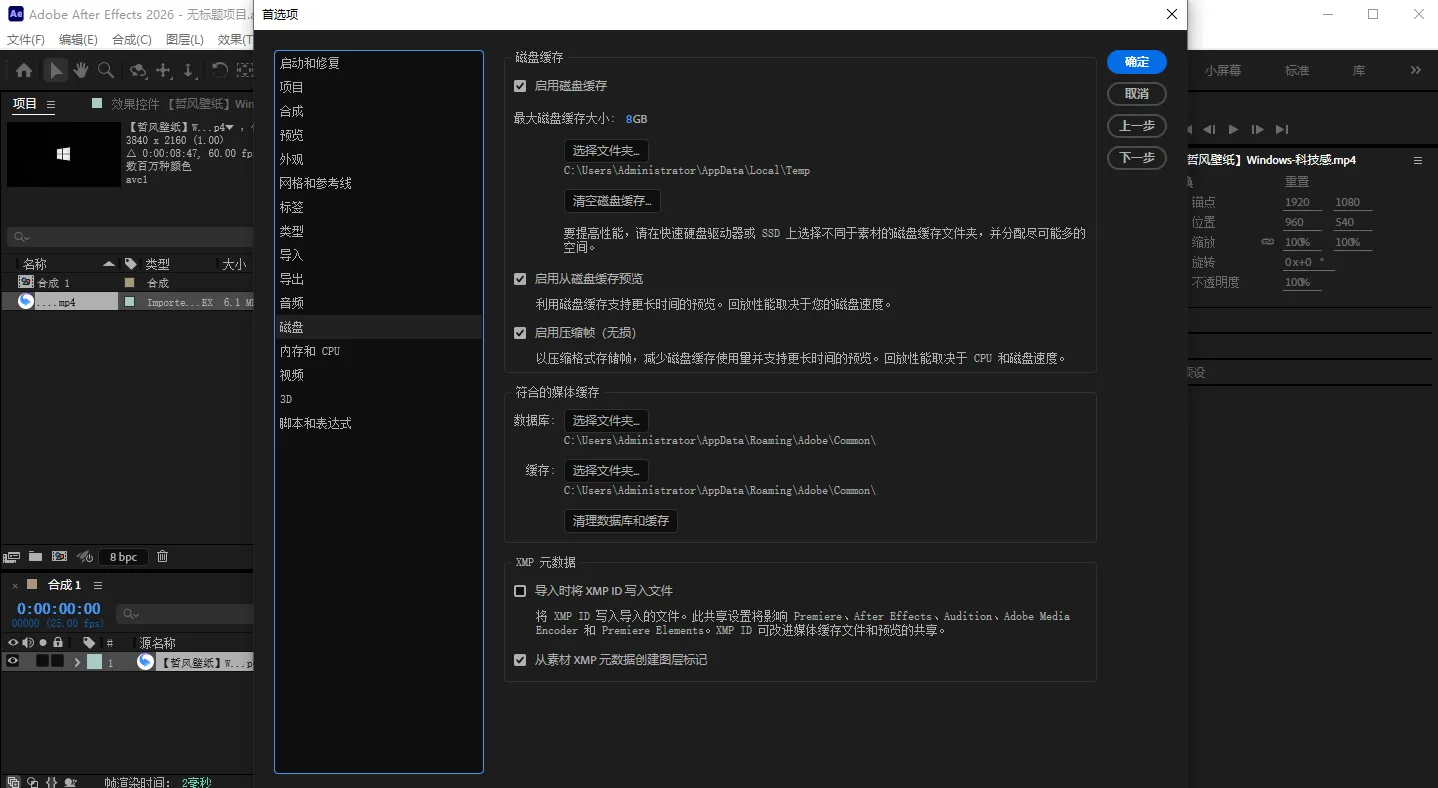Select the Zoom tool
The height and width of the screenshot is (788, 1438).
pos(104,70)
